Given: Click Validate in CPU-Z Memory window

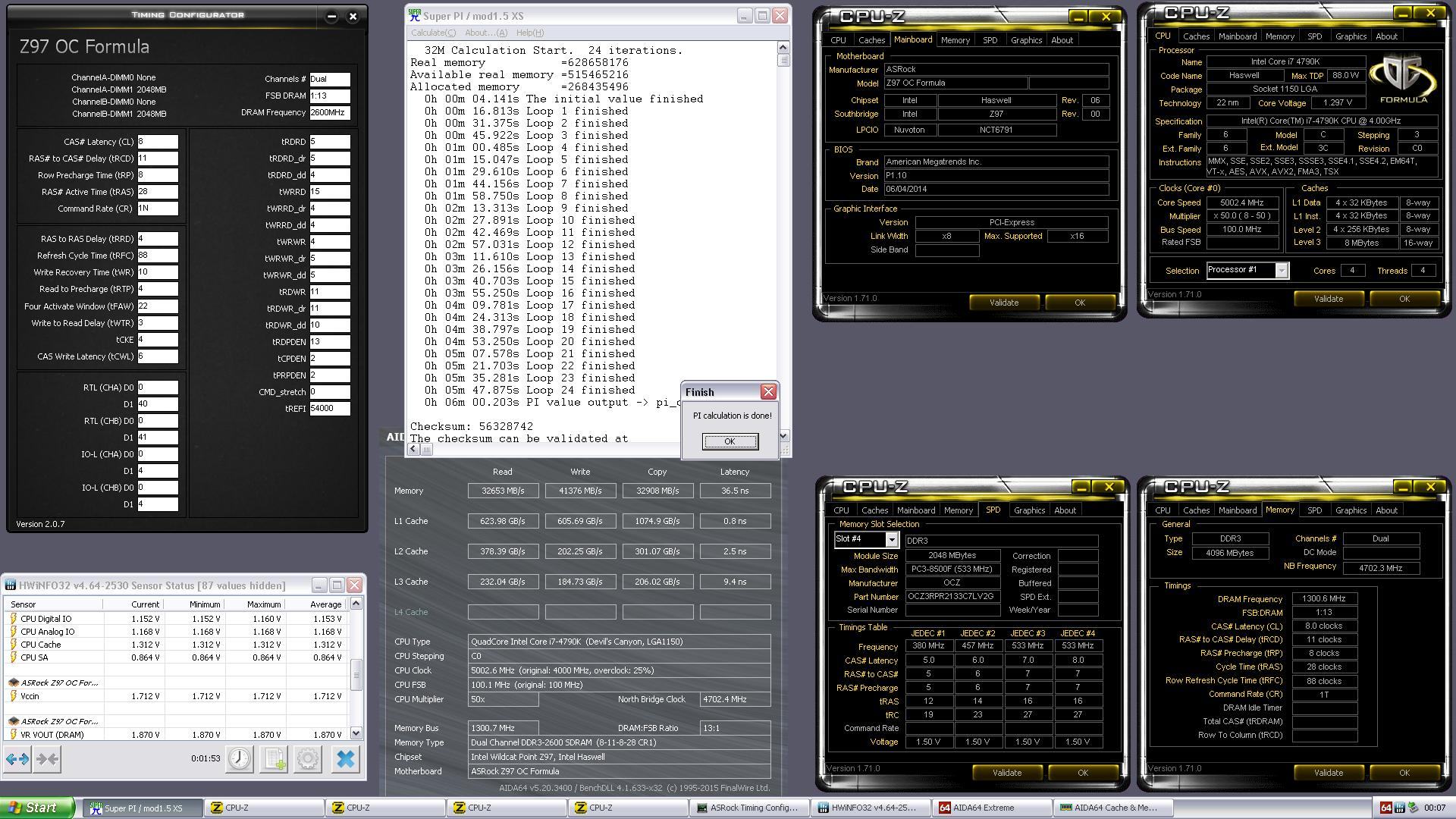Looking at the screenshot, I should [x=1328, y=773].
